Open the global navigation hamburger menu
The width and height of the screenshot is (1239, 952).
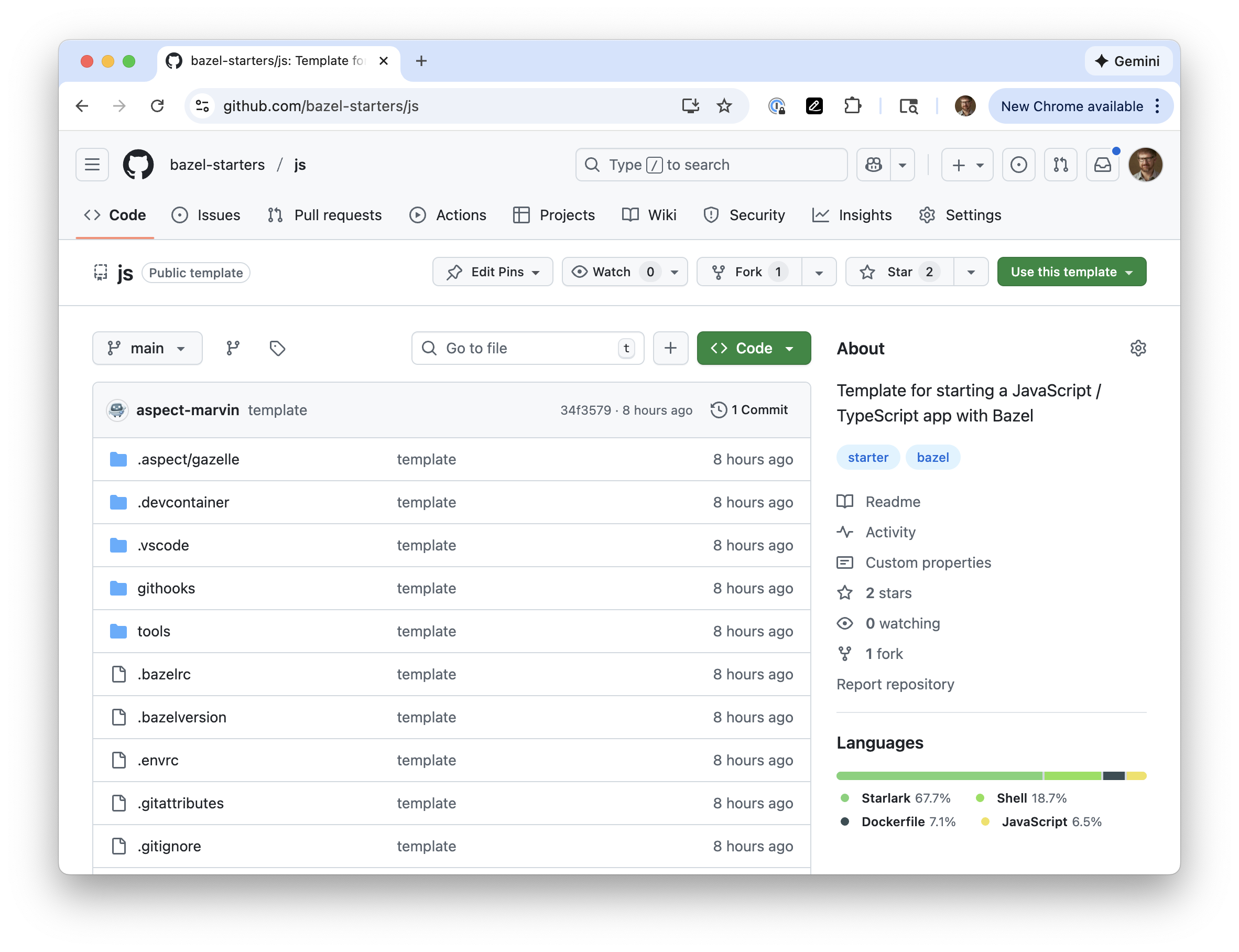tap(92, 164)
